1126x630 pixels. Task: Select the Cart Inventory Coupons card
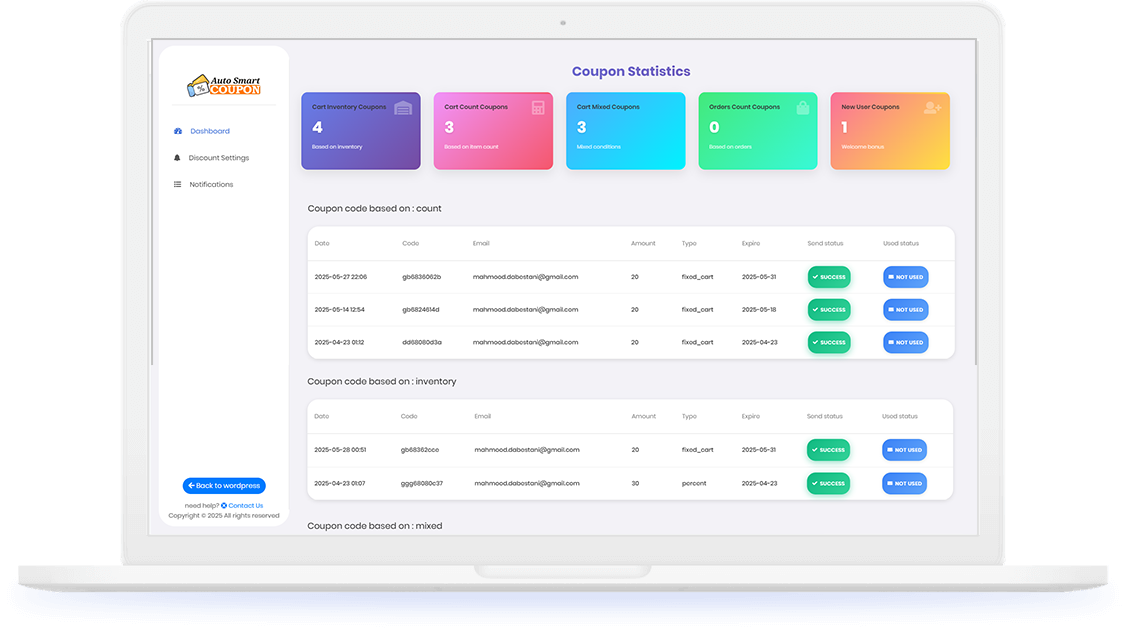(360, 131)
